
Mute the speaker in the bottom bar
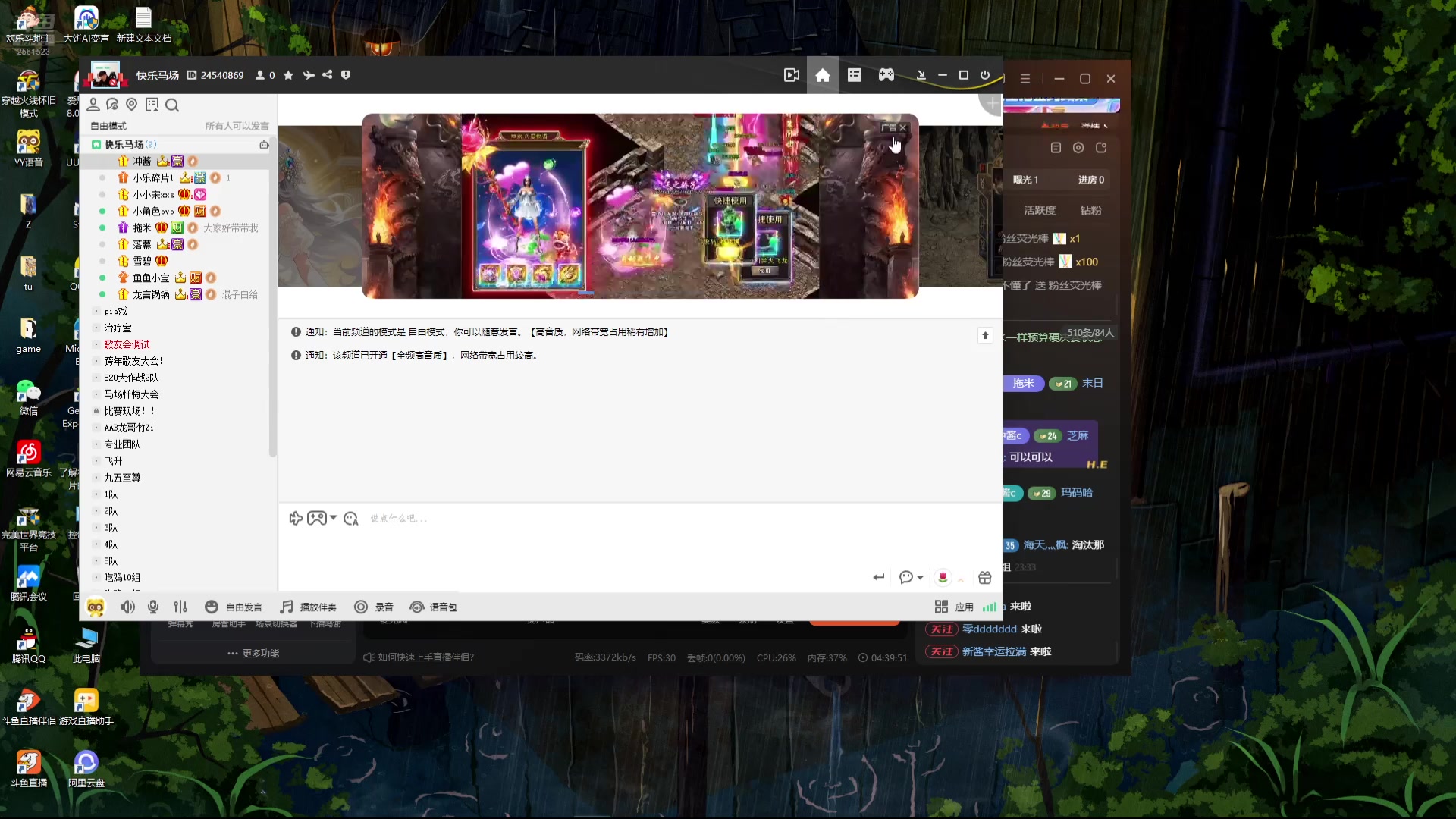127,607
